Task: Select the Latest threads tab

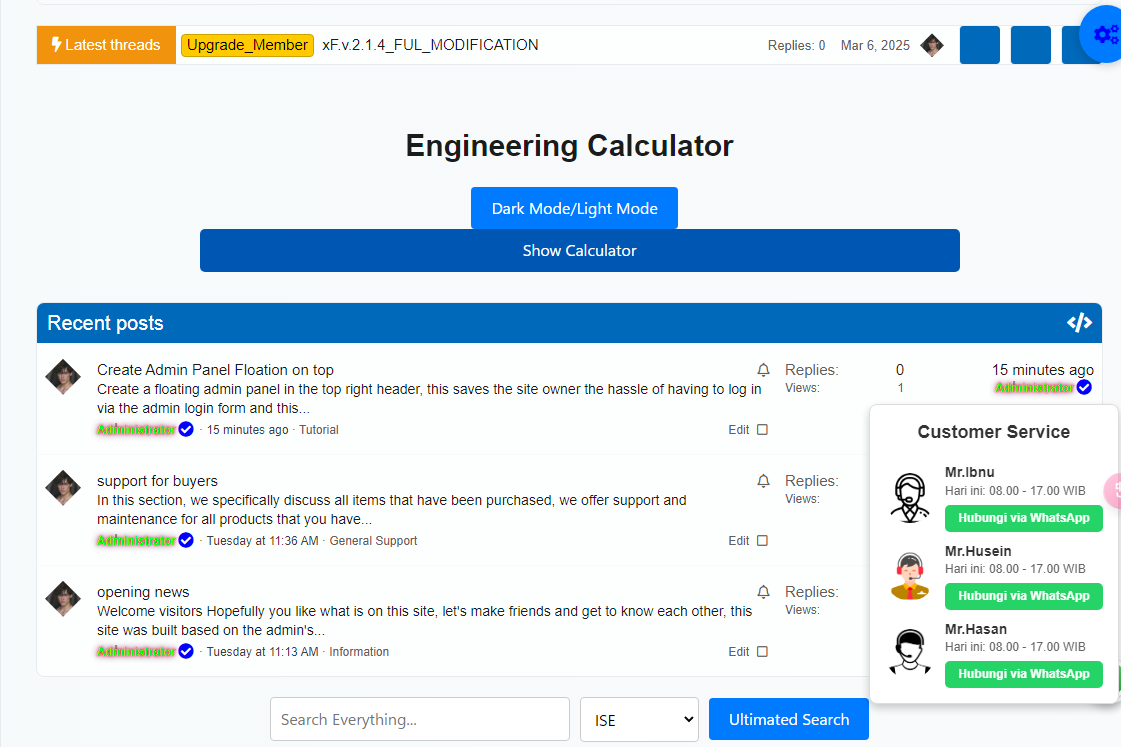Action: coord(106,45)
